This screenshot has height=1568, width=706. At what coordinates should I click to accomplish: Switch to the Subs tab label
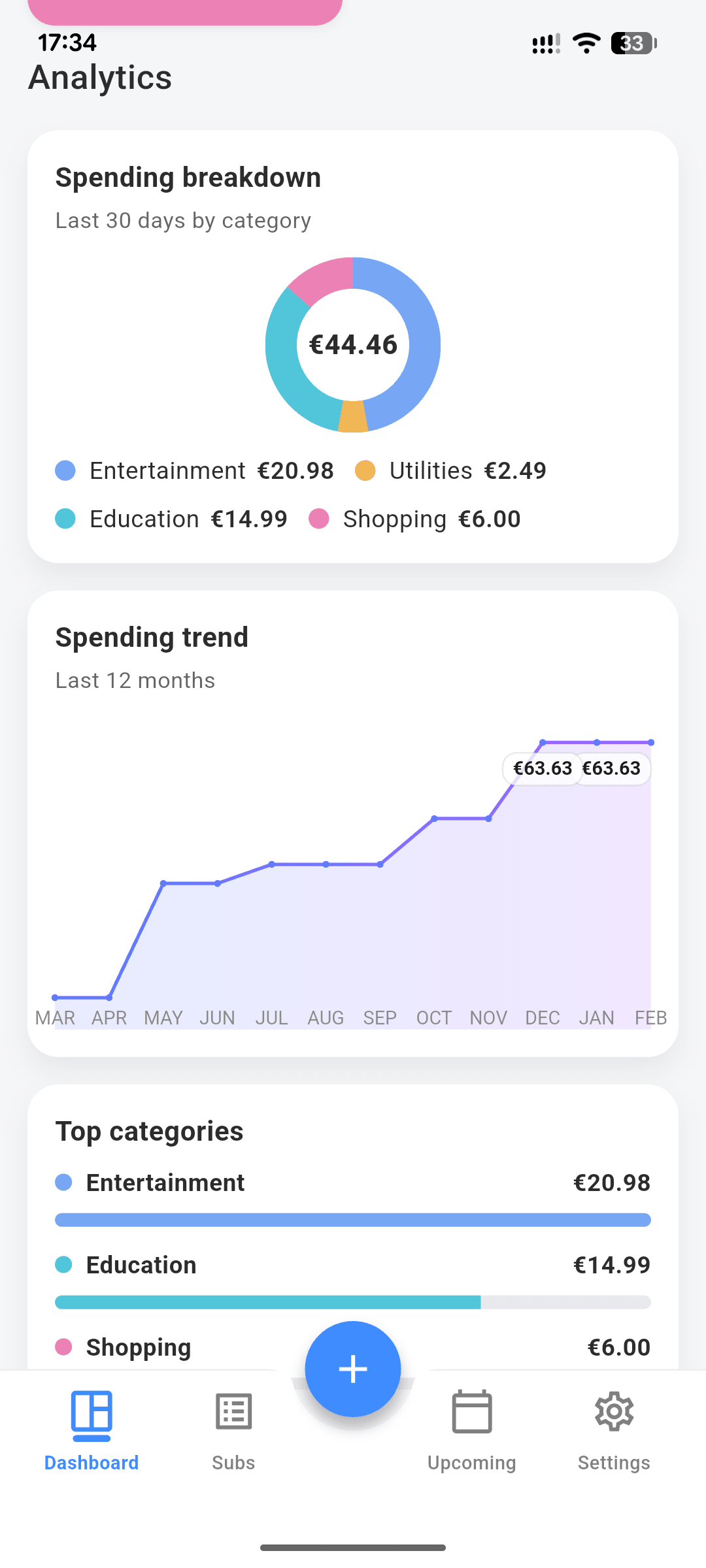click(233, 1463)
